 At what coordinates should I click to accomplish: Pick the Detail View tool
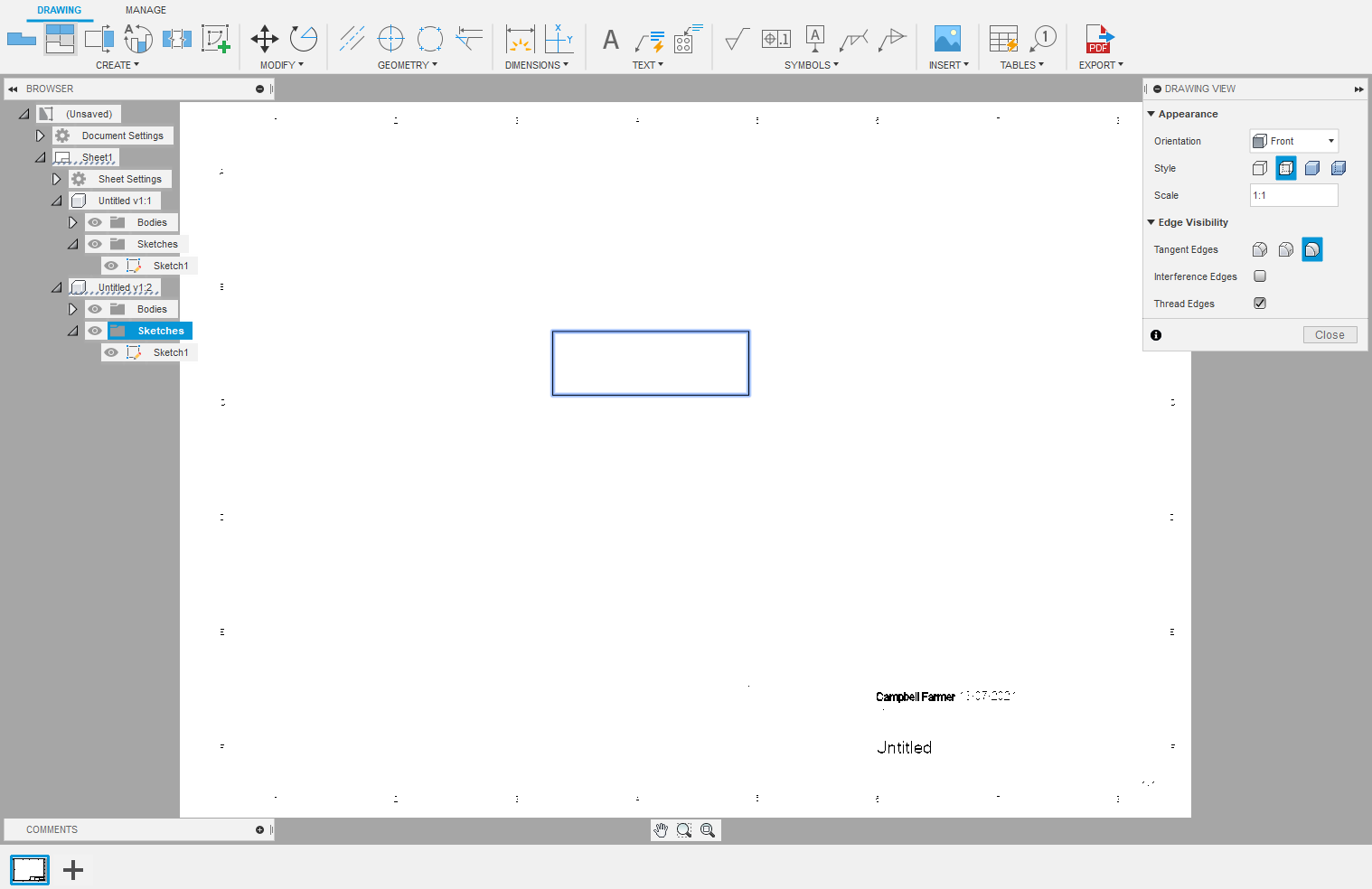(x=137, y=39)
